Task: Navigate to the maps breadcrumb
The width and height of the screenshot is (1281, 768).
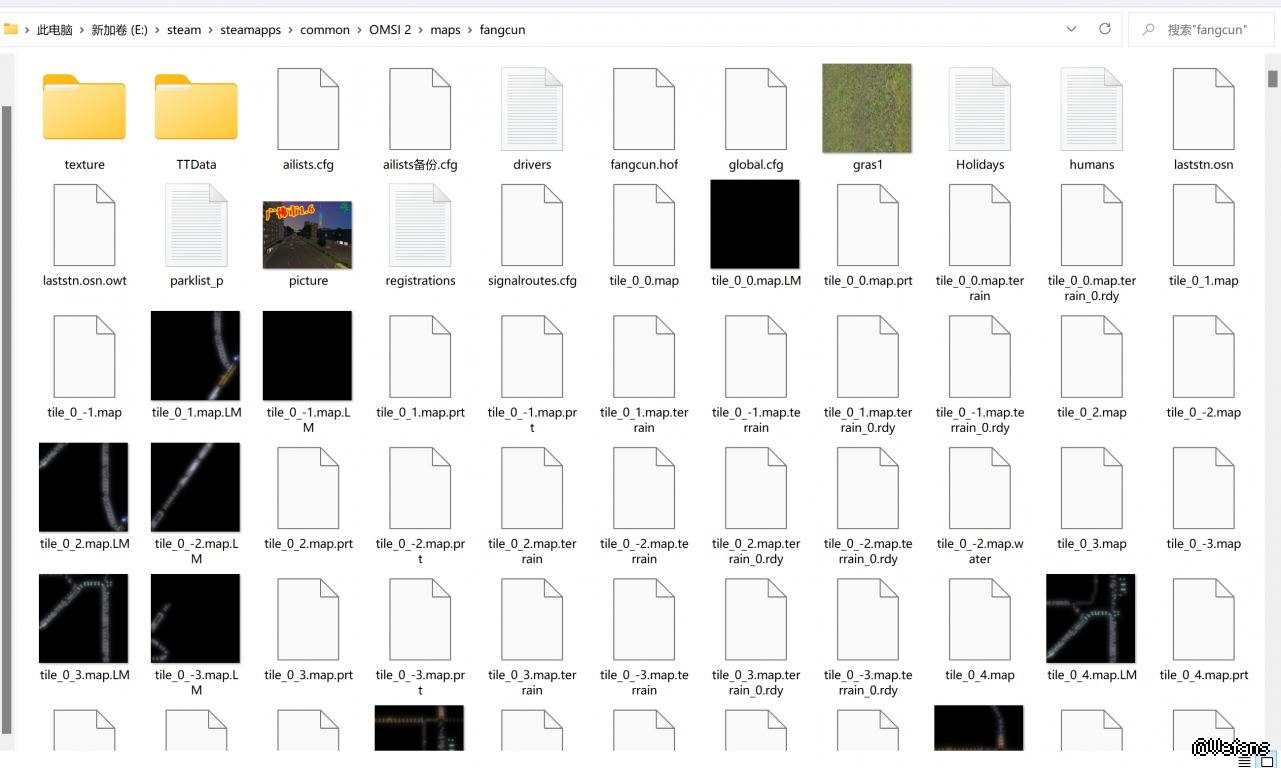Action: click(x=445, y=30)
